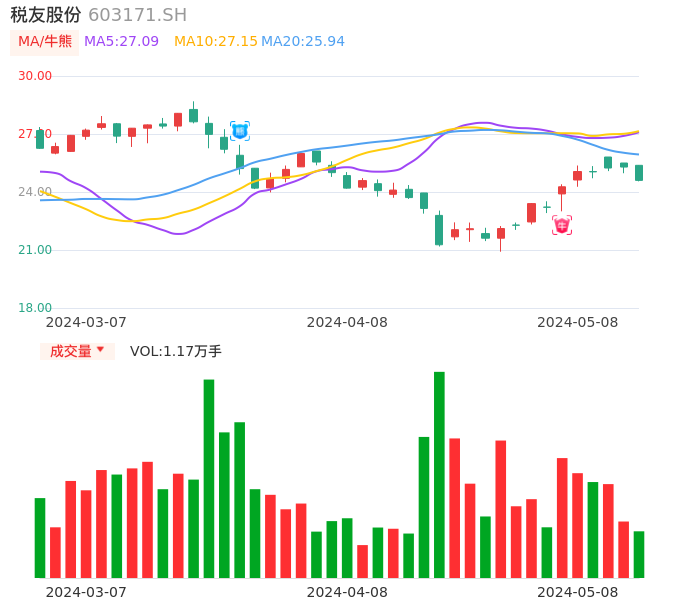Click the MA5:27.09 legend label
The height and width of the screenshot is (606, 686).
point(121,42)
